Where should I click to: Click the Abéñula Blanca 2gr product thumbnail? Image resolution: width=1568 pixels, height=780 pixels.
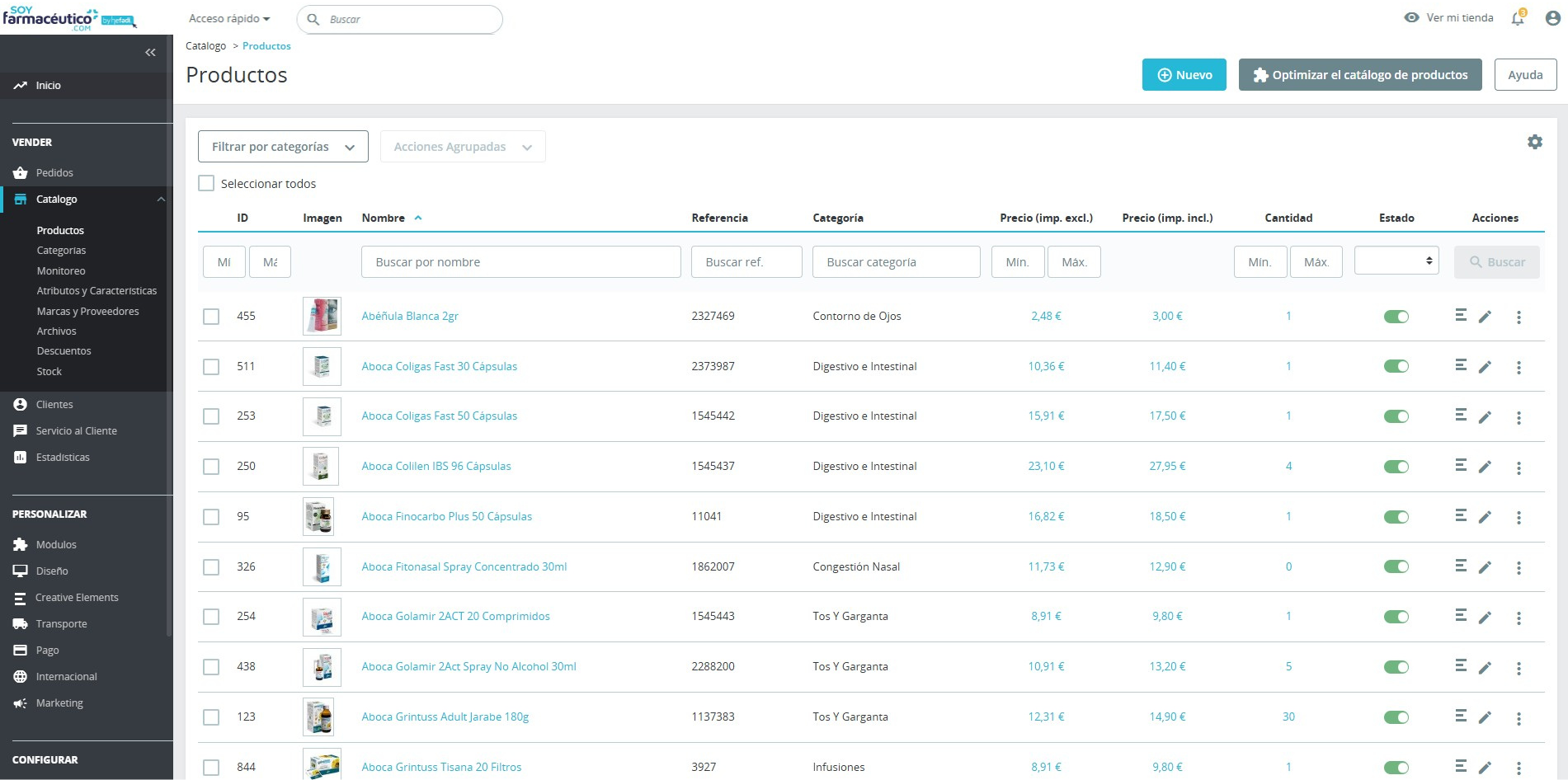322,316
